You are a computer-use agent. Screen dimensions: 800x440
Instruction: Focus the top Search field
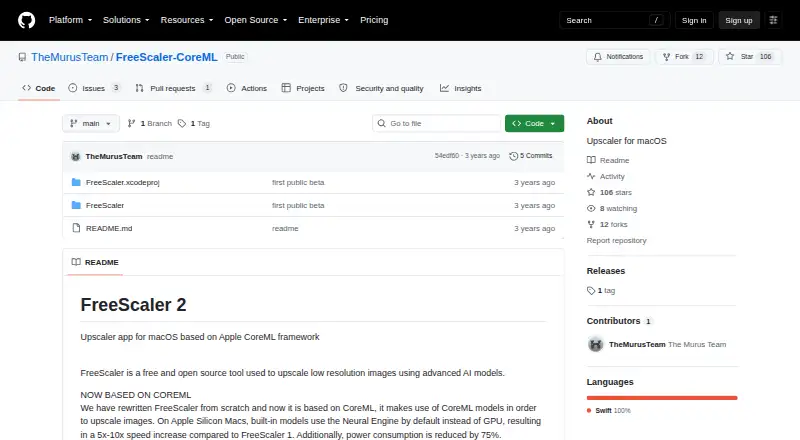pyautogui.click(x=614, y=20)
